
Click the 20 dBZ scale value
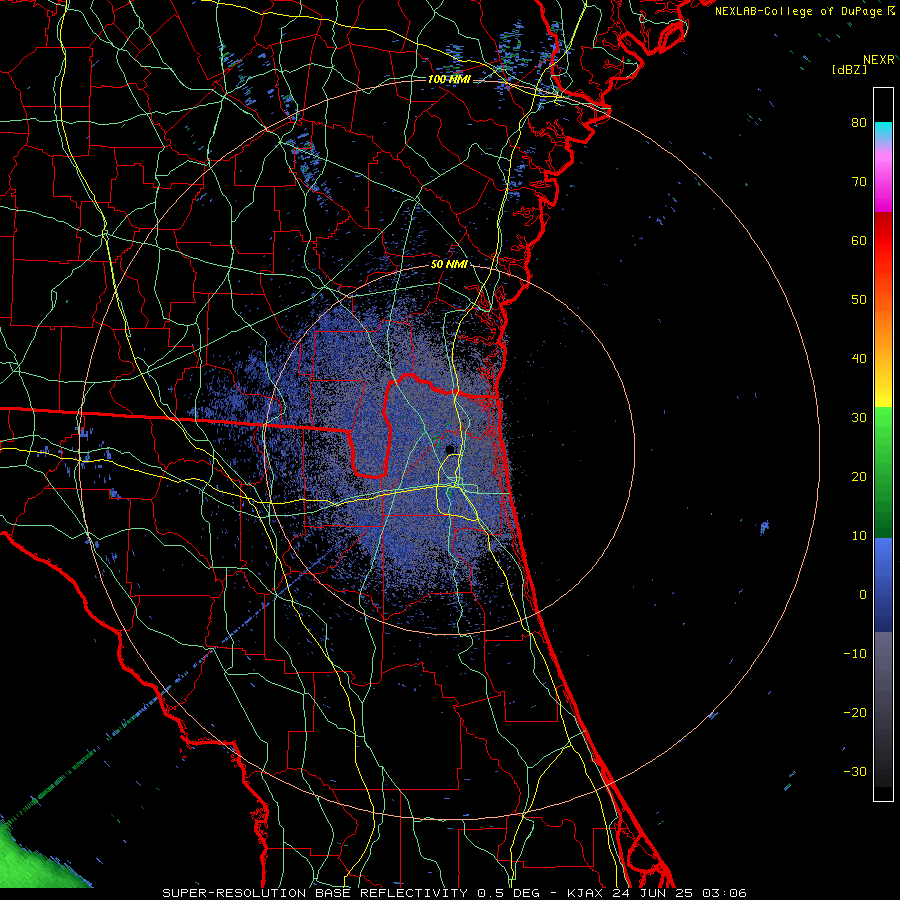coord(859,476)
